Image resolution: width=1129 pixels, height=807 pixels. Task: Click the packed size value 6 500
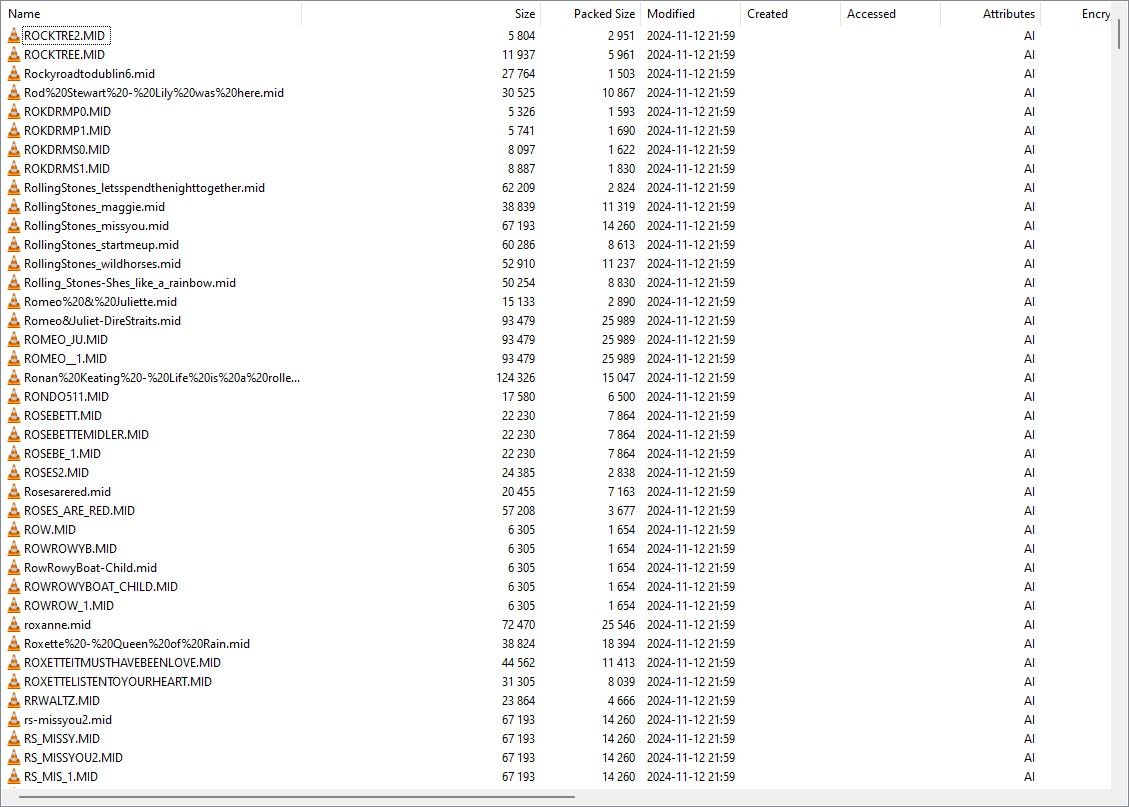[x=621, y=397]
